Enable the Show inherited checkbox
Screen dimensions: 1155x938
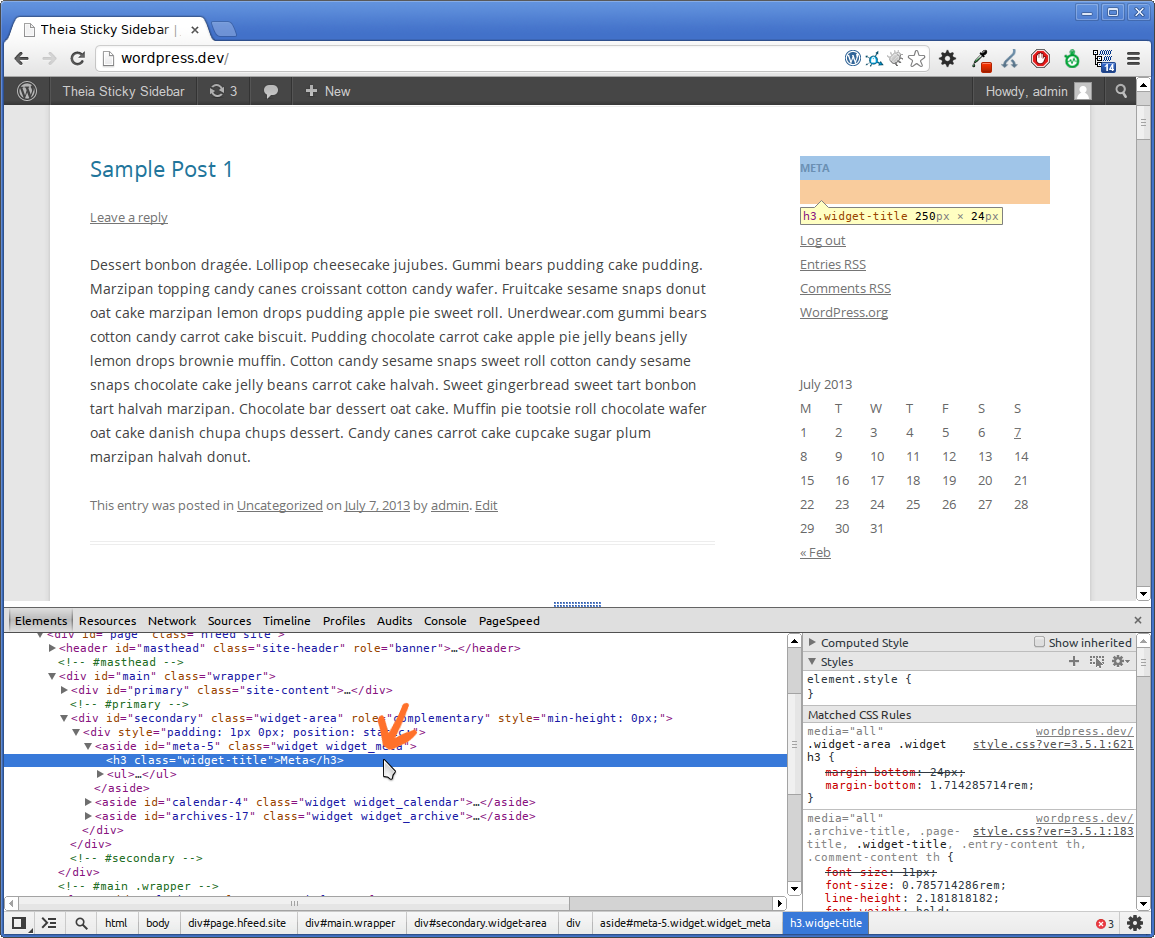point(1040,642)
